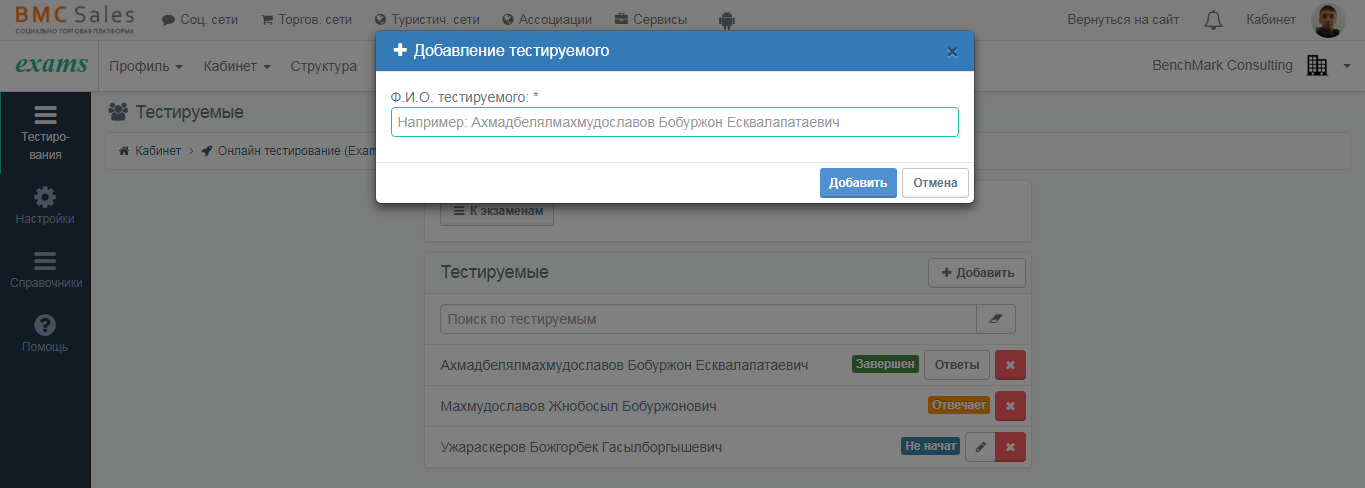
Task: Close the add testee dialog
Action: 952,51
